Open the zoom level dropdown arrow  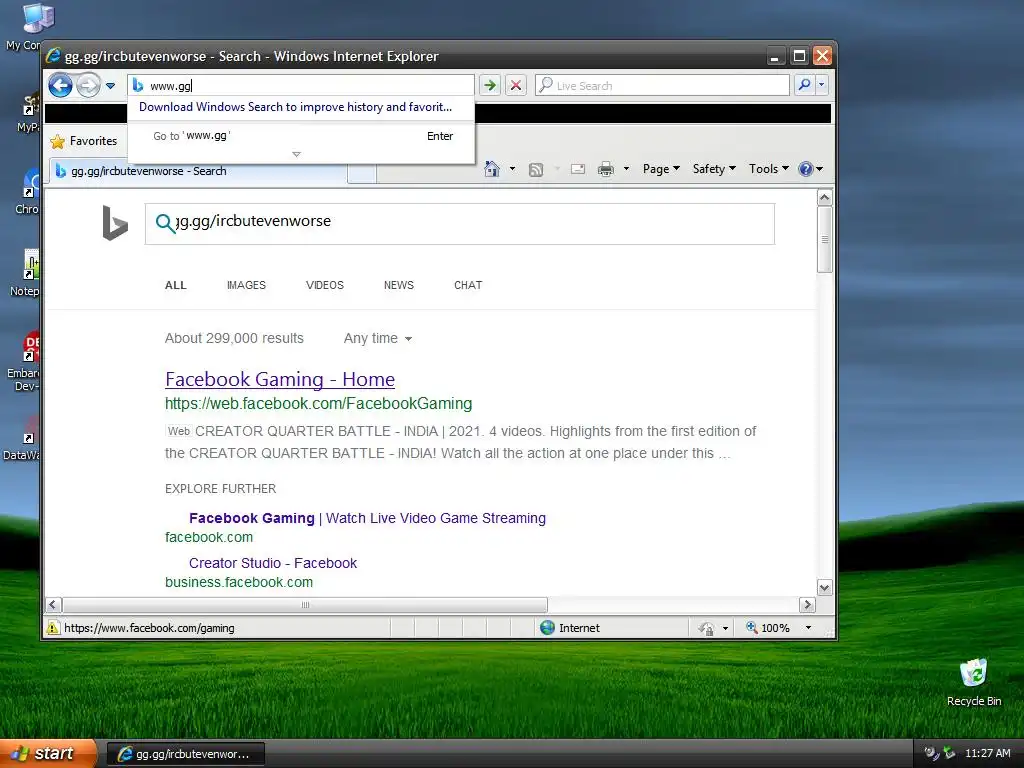tap(808, 628)
